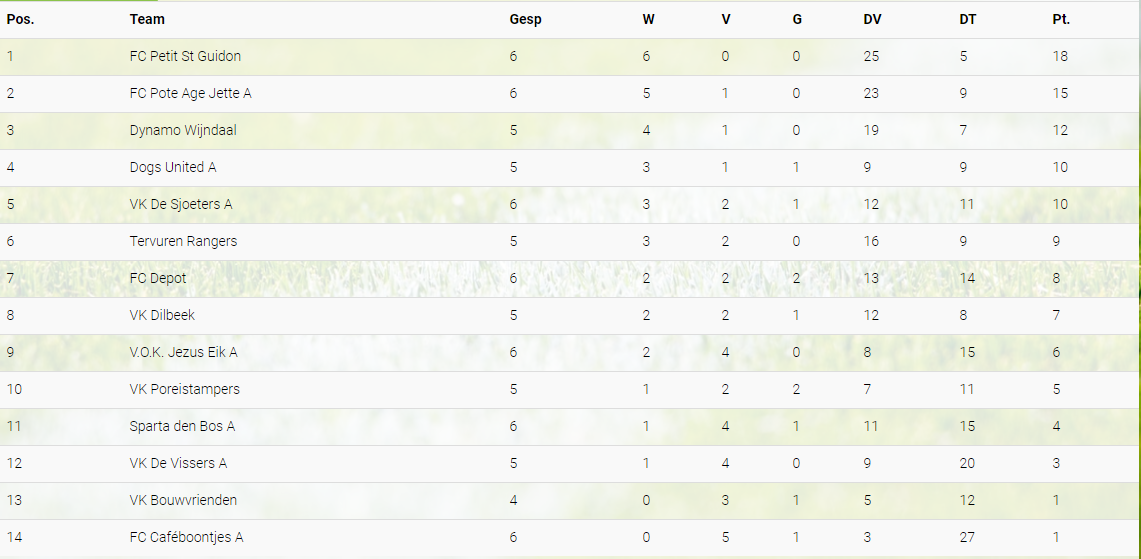Click the Pos. column header
Image resolution: width=1141 pixels, height=559 pixels.
(20, 20)
